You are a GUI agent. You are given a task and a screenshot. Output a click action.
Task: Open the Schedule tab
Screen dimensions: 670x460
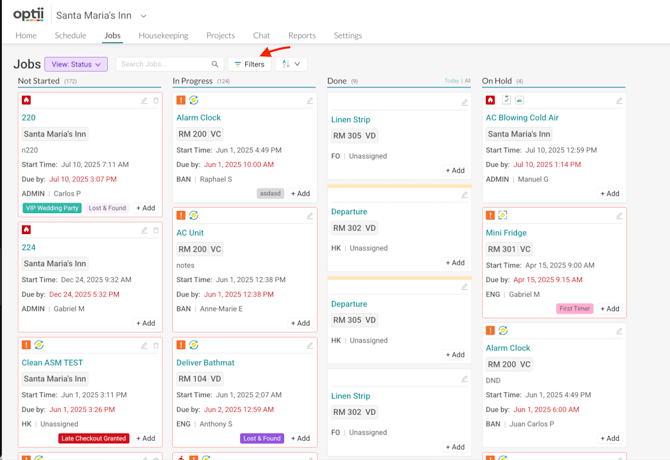[x=71, y=35]
